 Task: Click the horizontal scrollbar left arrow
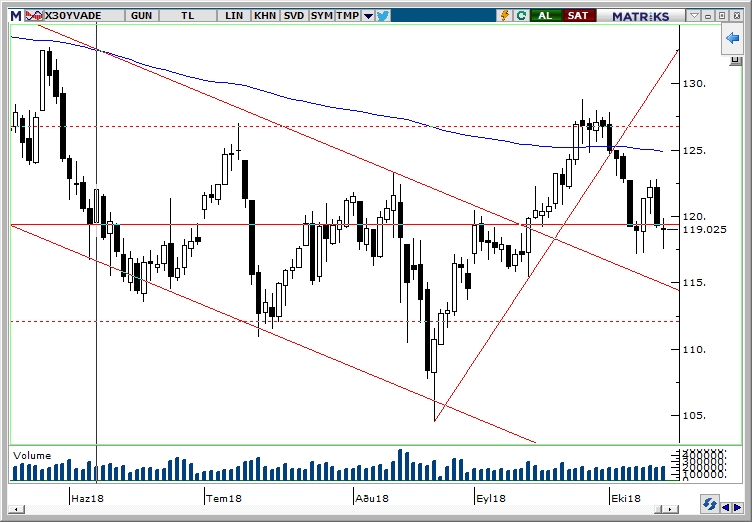[x=17, y=509]
